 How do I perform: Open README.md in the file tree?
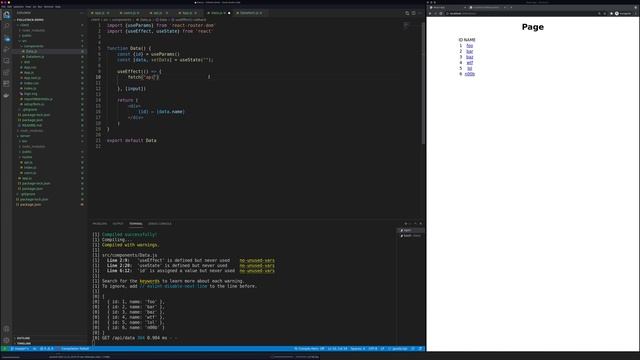coord(31,125)
